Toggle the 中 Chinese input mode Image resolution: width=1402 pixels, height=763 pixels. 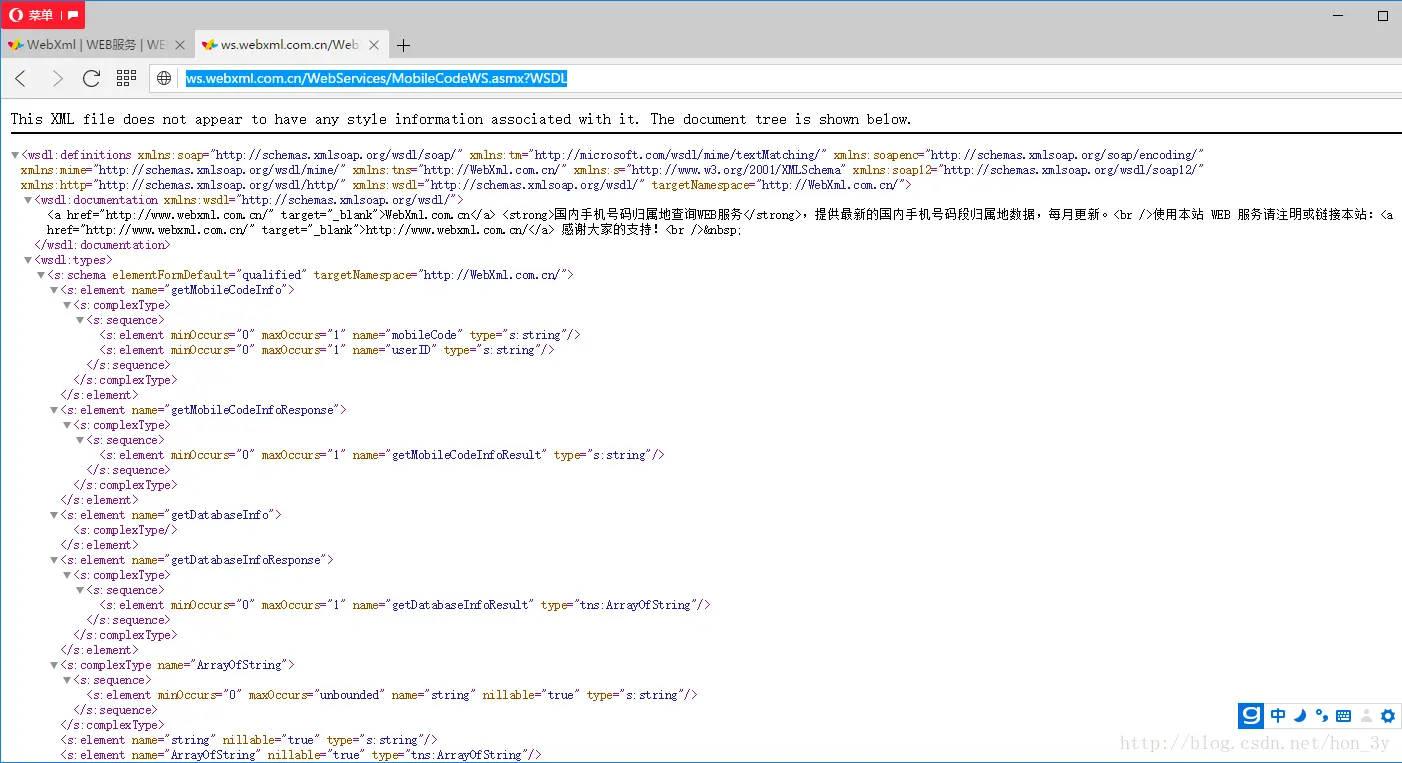pyautogui.click(x=1278, y=716)
